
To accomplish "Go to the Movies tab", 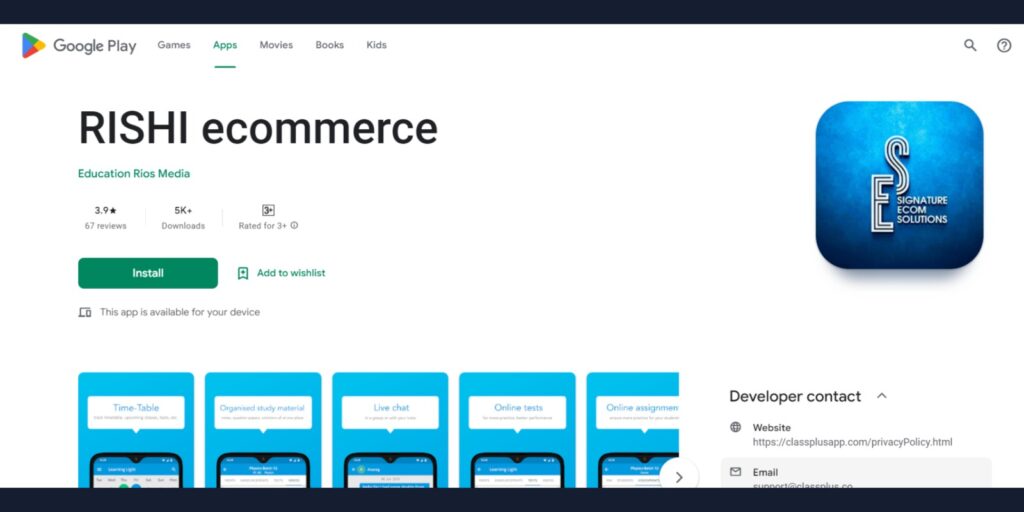I will tap(276, 45).
